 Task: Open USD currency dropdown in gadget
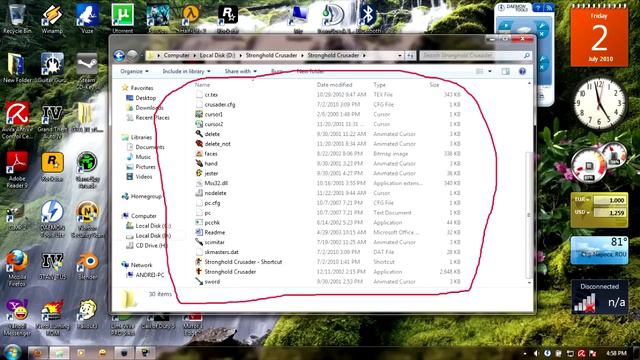pos(582,212)
